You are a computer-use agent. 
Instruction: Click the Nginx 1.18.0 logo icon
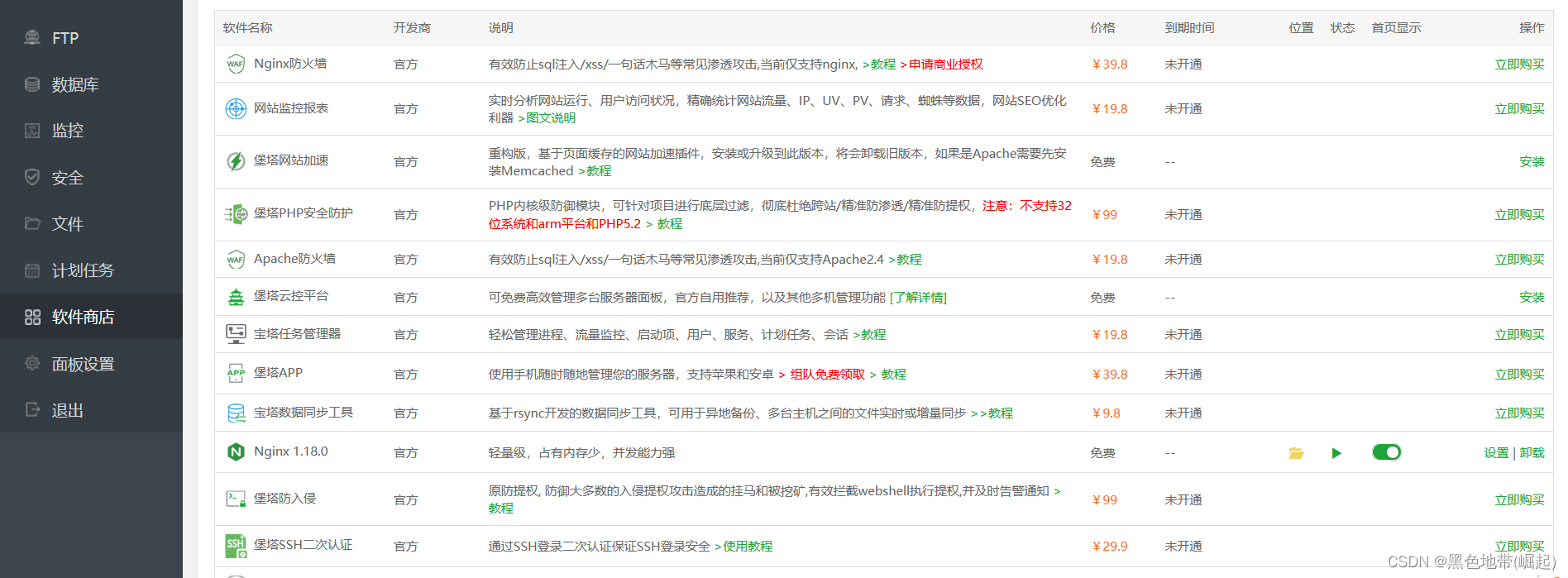(236, 452)
